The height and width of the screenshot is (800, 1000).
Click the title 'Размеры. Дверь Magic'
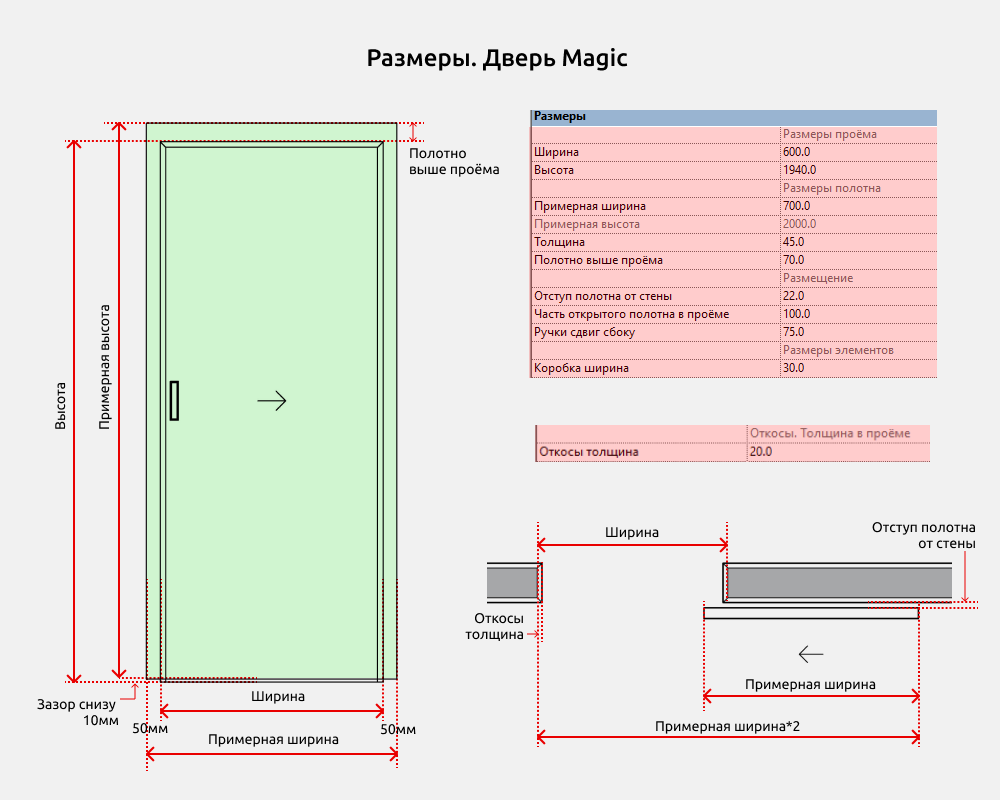point(497,58)
